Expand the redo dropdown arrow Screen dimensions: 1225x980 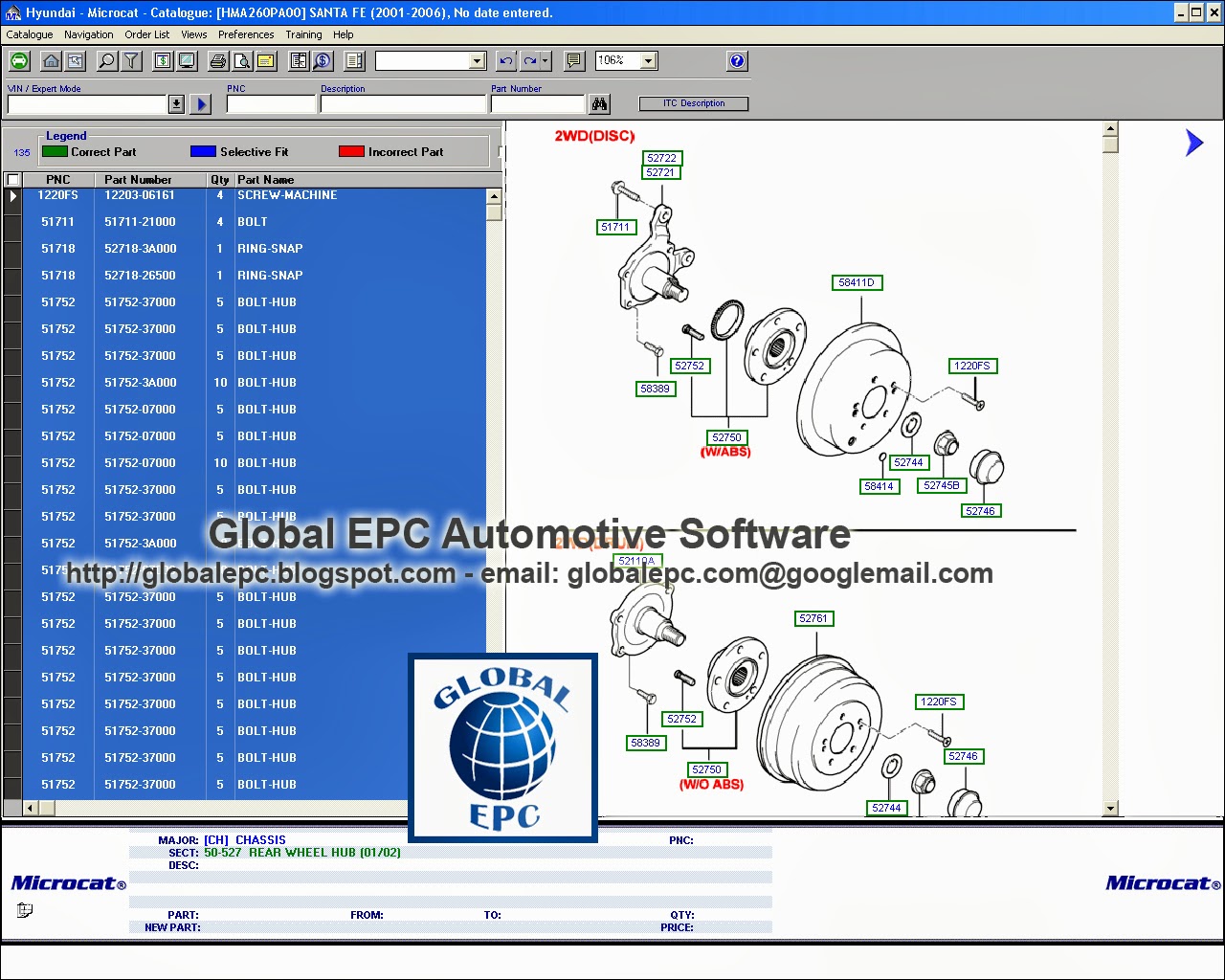click(x=544, y=60)
